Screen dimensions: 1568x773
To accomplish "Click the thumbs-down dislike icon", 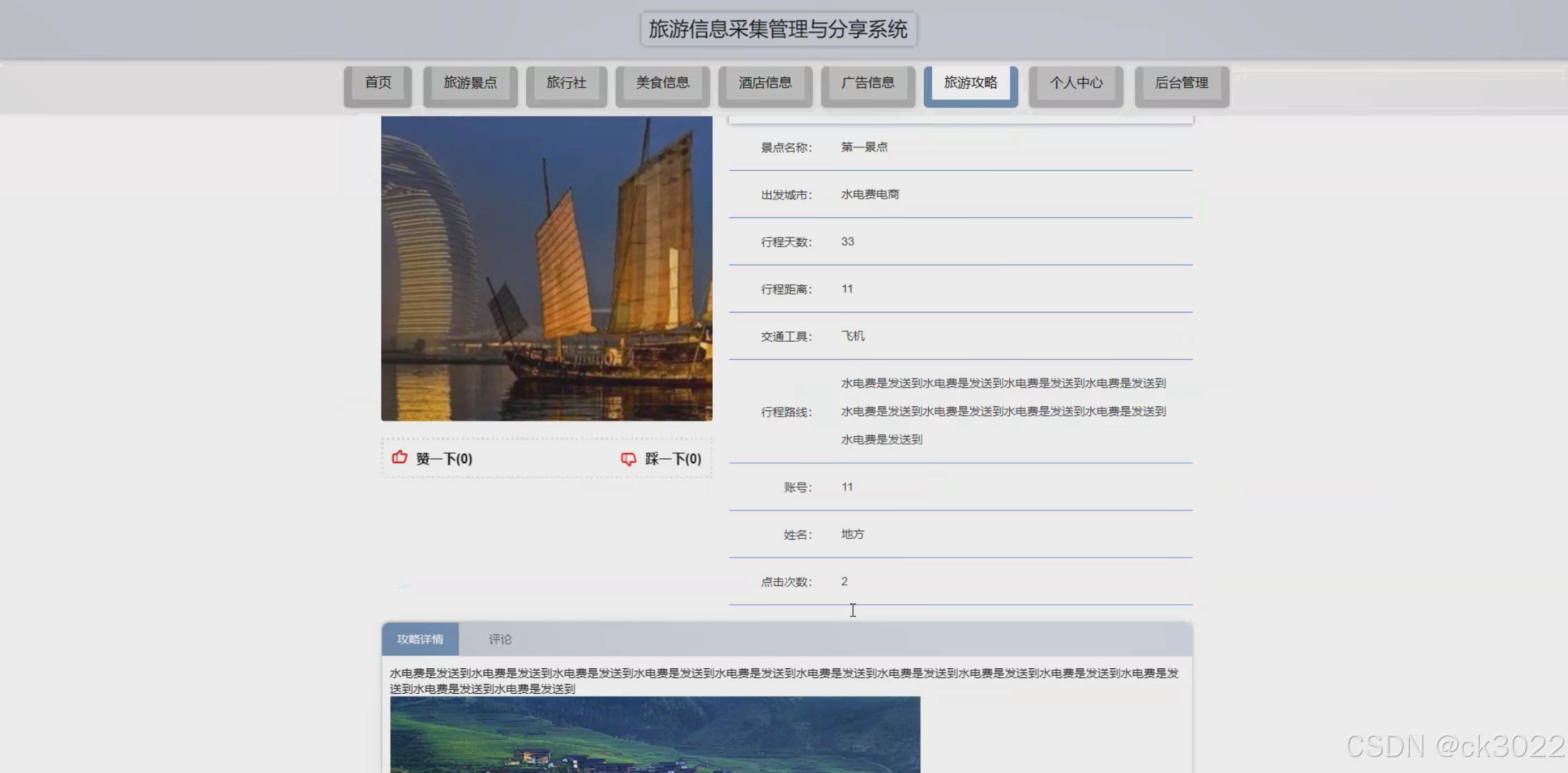I will (x=628, y=459).
